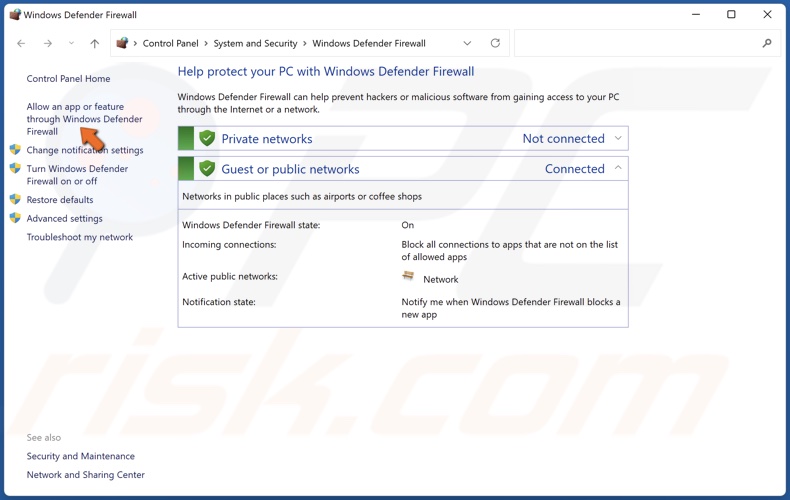Image resolution: width=790 pixels, height=500 pixels.
Task: Expand the Private networks section
Action: pyautogui.click(x=618, y=138)
